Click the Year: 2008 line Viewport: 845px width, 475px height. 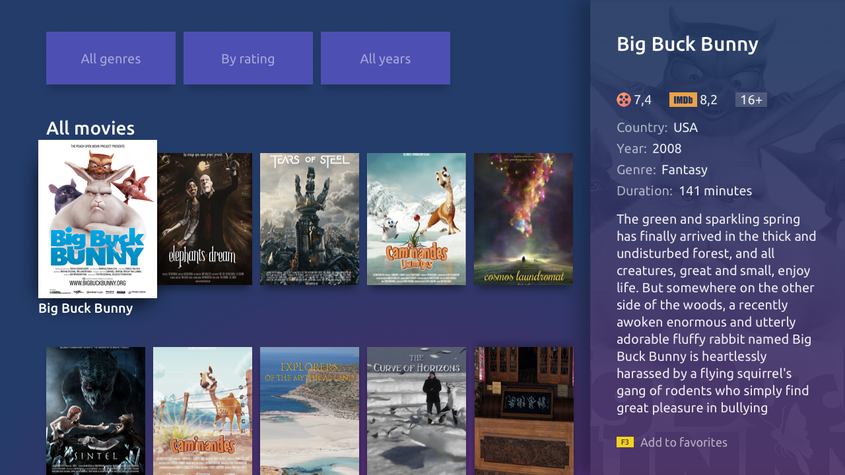click(x=649, y=149)
